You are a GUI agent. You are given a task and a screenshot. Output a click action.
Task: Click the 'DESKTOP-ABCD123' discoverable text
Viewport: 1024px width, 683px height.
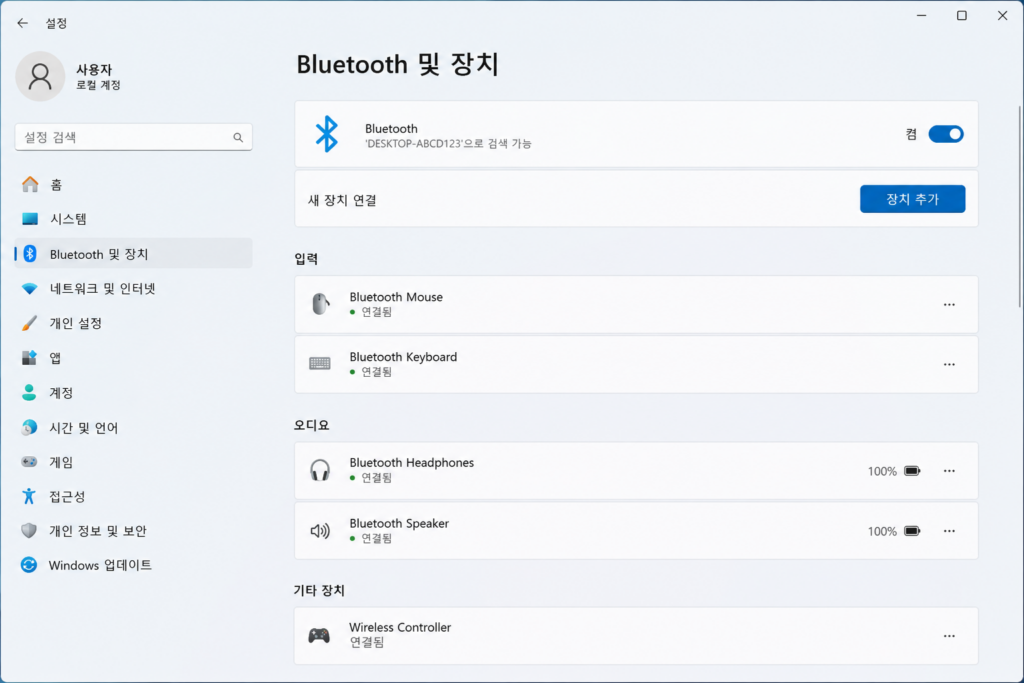[448, 144]
